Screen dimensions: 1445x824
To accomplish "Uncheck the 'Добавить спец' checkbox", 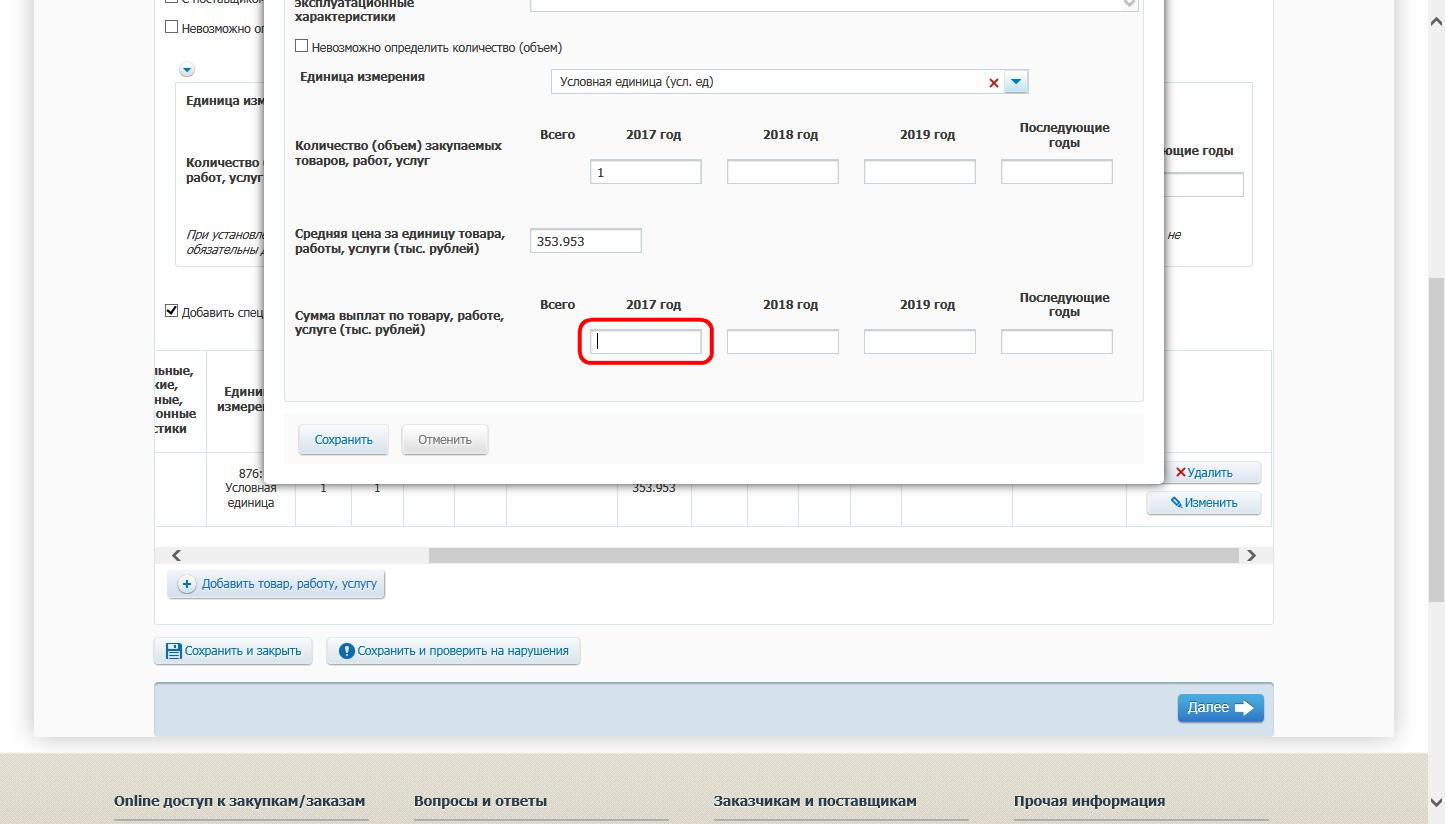I will click(171, 311).
